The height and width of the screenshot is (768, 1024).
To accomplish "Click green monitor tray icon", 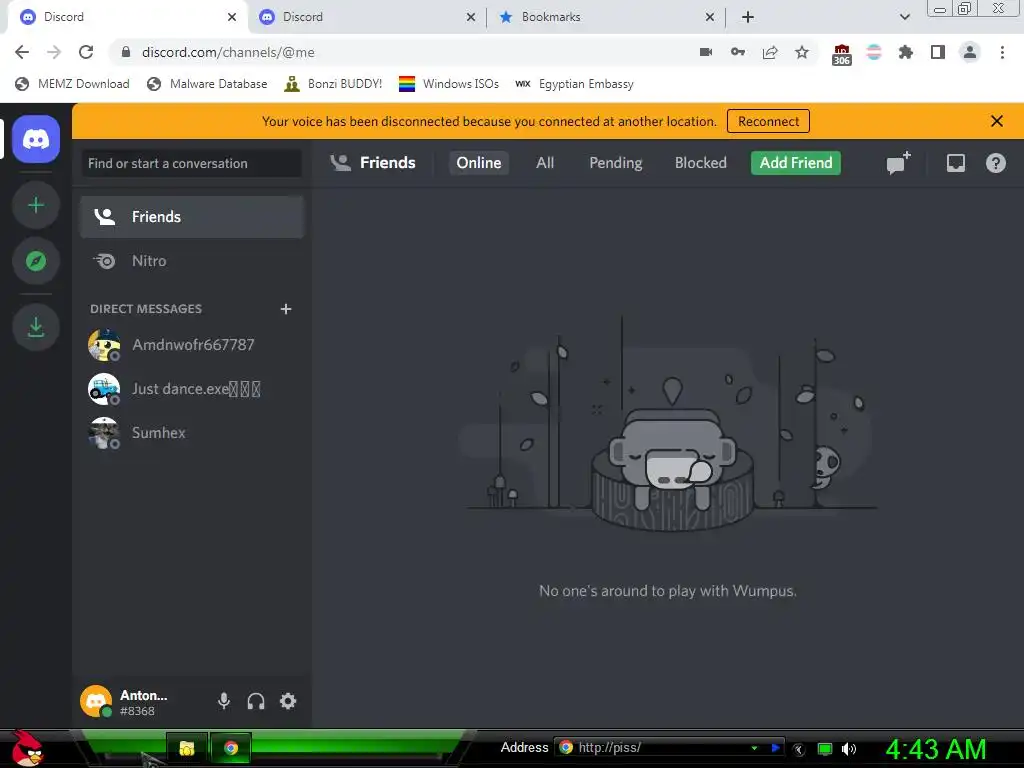I will 824,749.
